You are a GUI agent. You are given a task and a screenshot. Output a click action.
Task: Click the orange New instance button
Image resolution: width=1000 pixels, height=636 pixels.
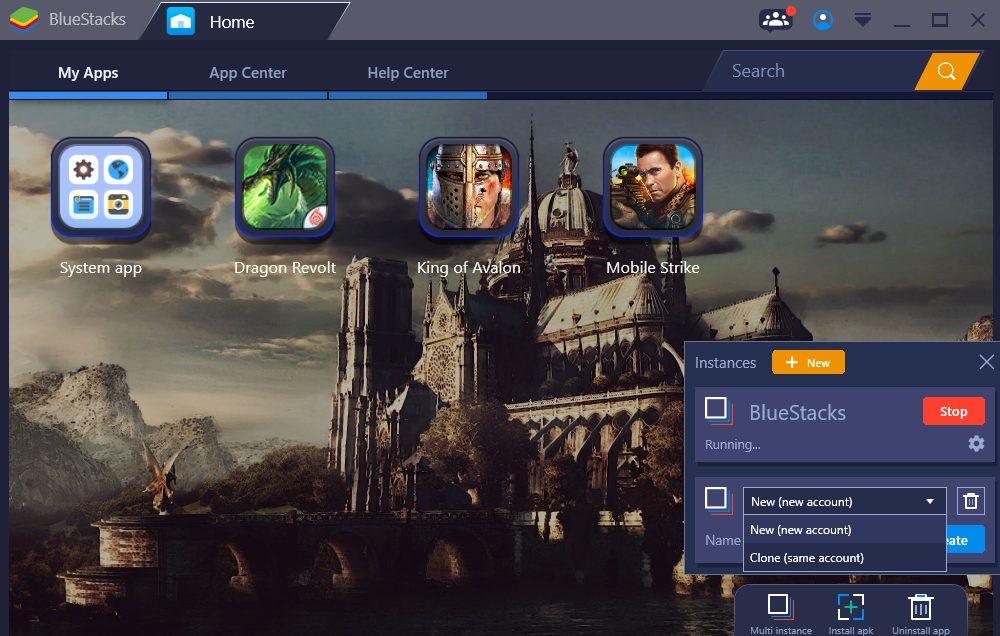tap(808, 362)
